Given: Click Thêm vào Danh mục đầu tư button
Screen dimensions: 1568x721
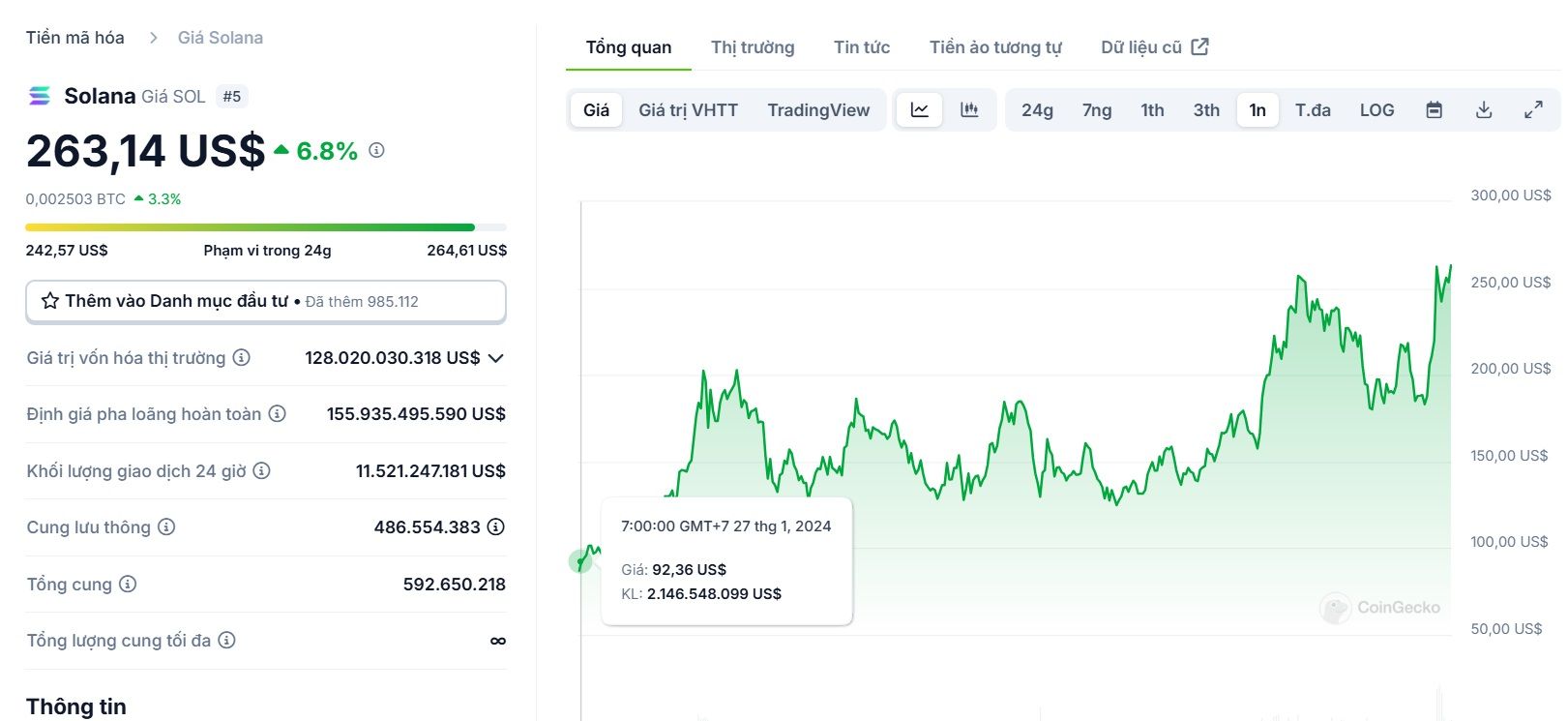Looking at the screenshot, I should tap(266, 302).
